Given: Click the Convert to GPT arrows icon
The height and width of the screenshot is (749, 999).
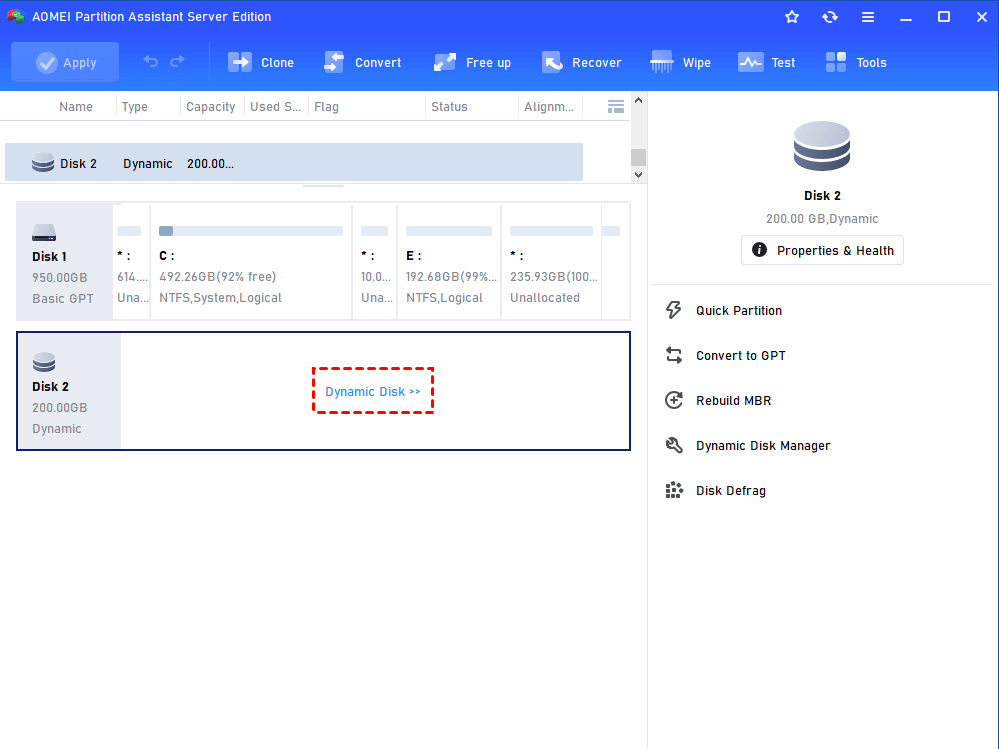Looking at the screenshot, I should pos(674,355).
